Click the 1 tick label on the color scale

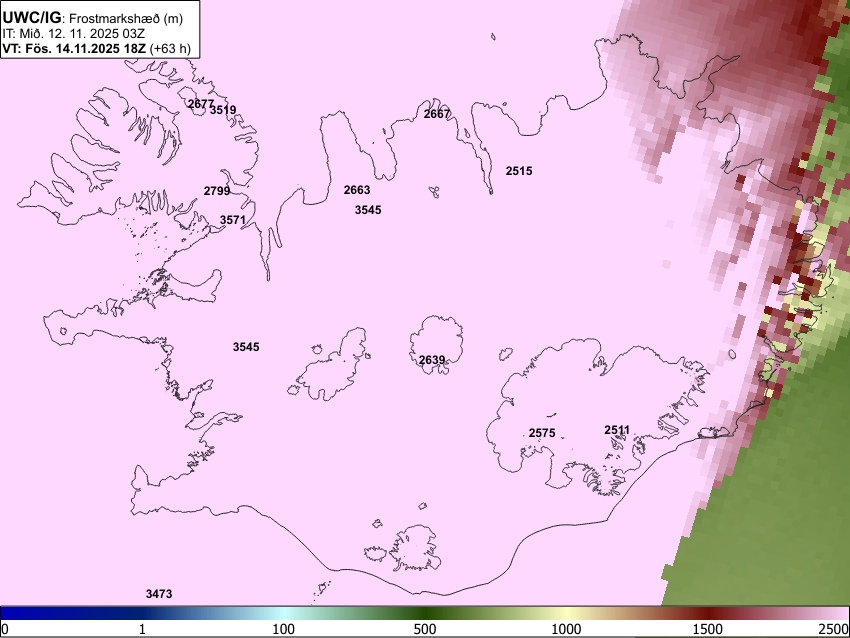(142, 629)
